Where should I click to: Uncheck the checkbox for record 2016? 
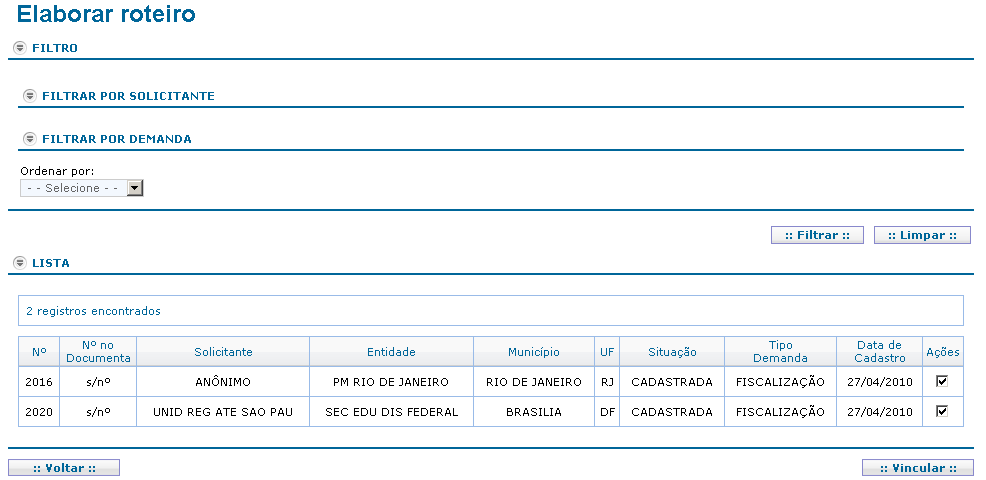pos(941,381)
